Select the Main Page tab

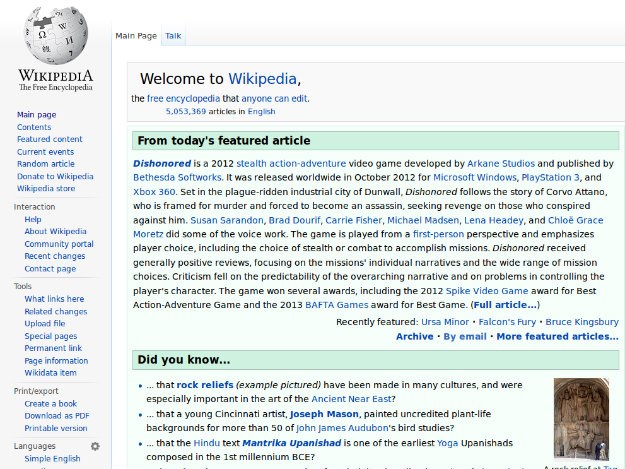click(136, 36)
